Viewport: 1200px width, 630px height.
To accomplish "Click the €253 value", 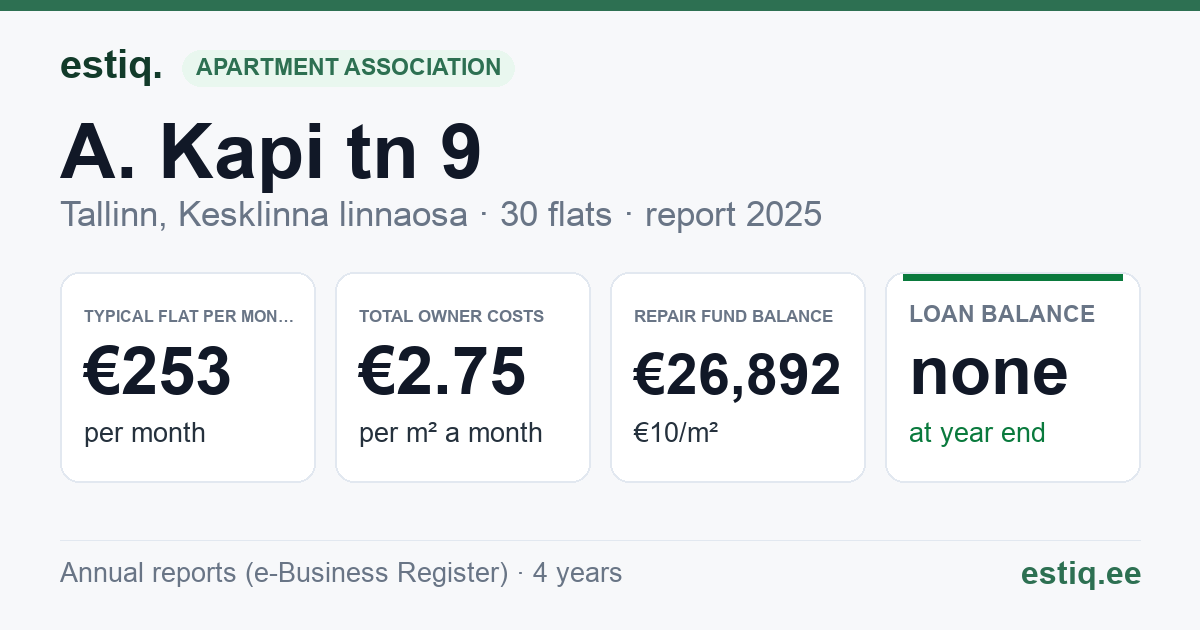I will click(158, 372).
